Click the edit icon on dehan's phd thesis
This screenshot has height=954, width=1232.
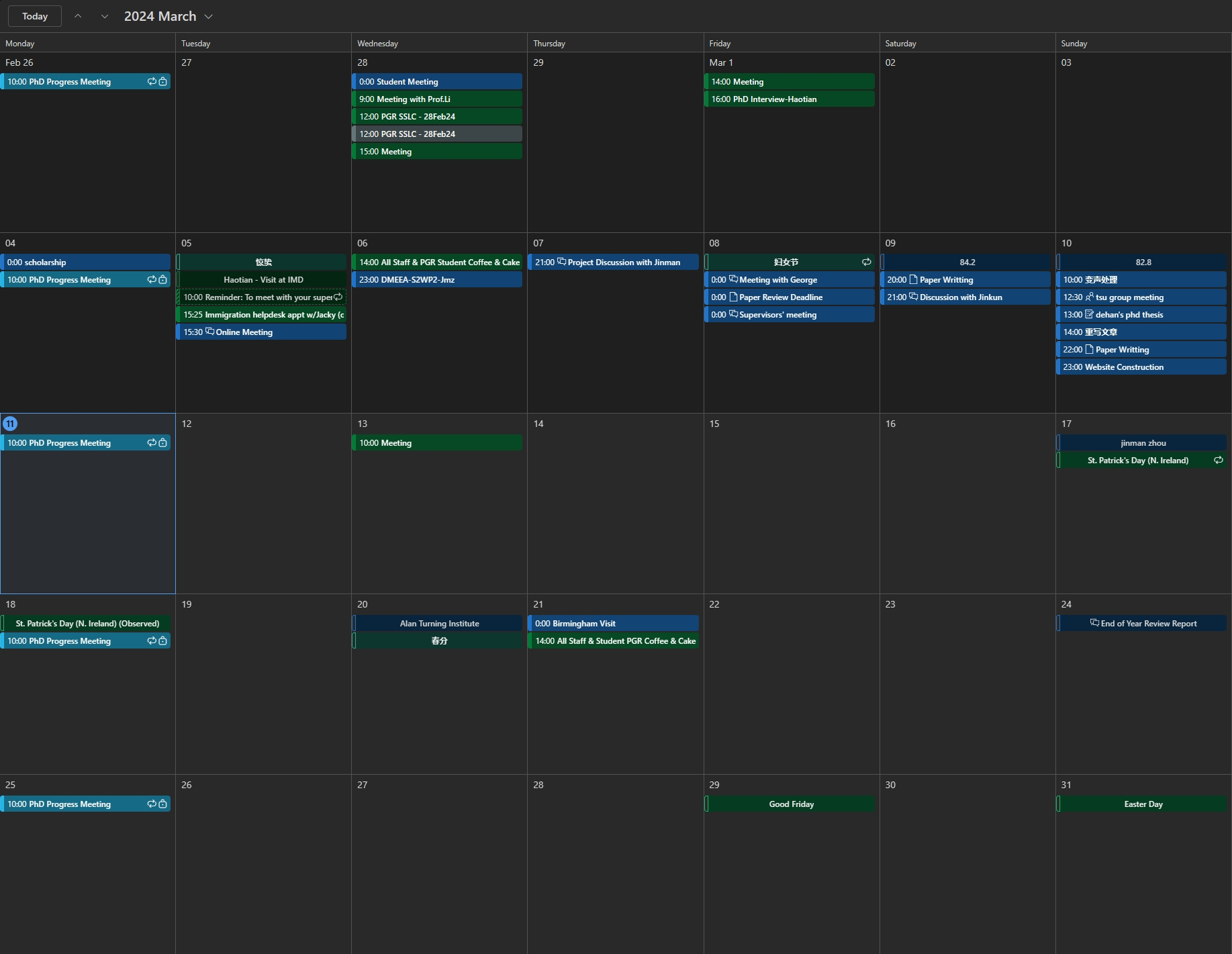coord(1088,314)
